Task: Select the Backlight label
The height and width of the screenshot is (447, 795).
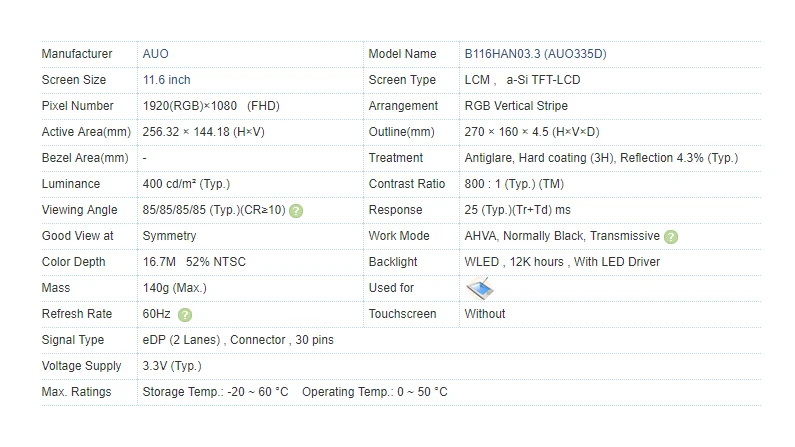Action: 393,262
